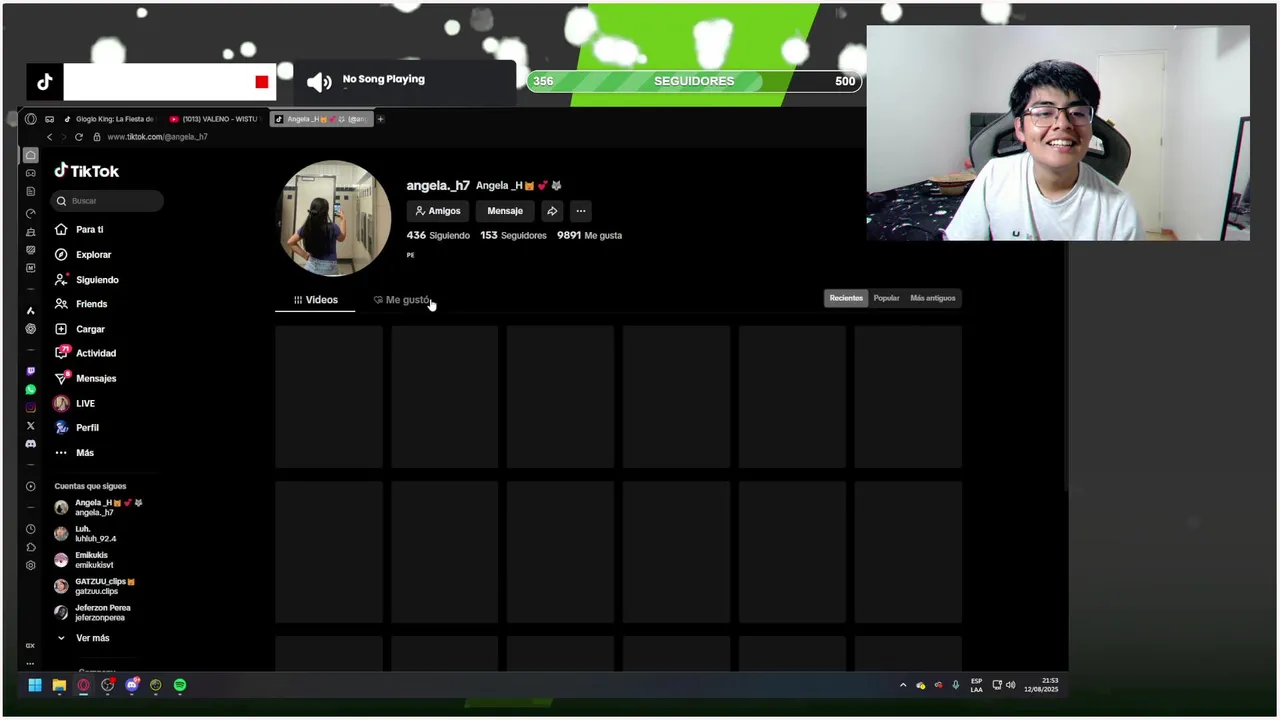The image size is (1280, 720).
Task: Expand the taskbar hidden icons chevron
Action: click(x=903, y=685)
